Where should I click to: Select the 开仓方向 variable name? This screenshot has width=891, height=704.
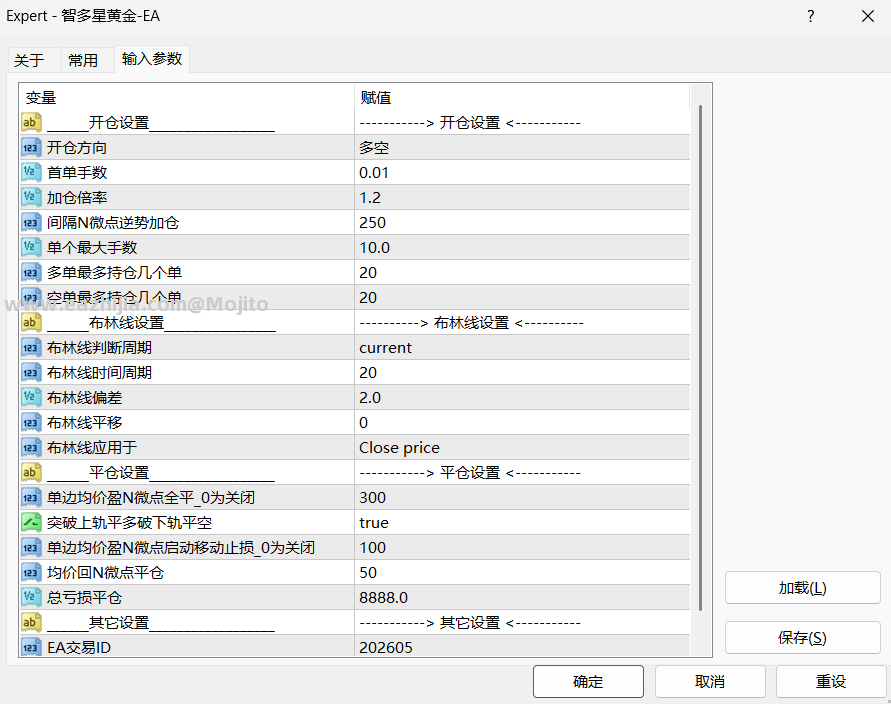point(77,148)
